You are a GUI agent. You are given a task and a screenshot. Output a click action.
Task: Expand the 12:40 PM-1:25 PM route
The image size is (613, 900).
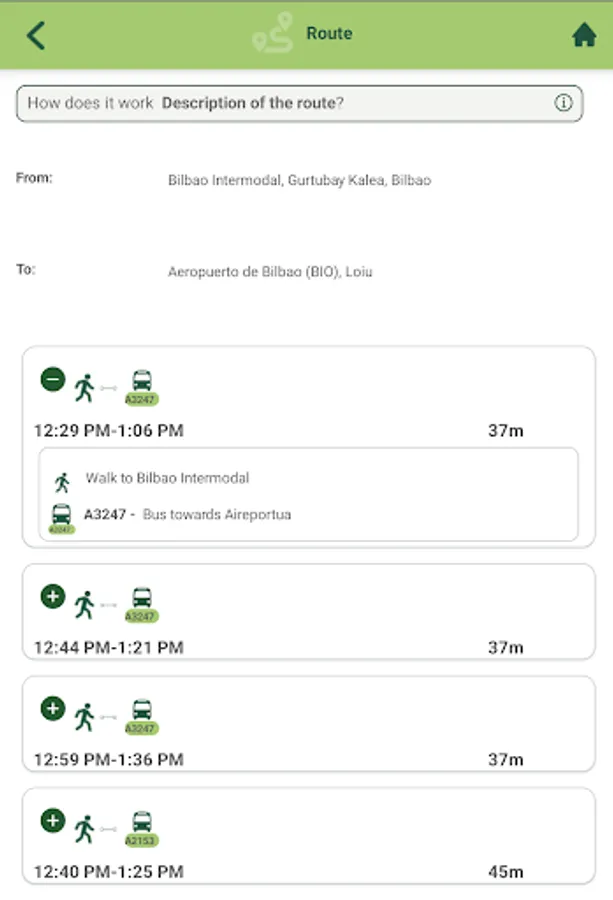(53, 821)
